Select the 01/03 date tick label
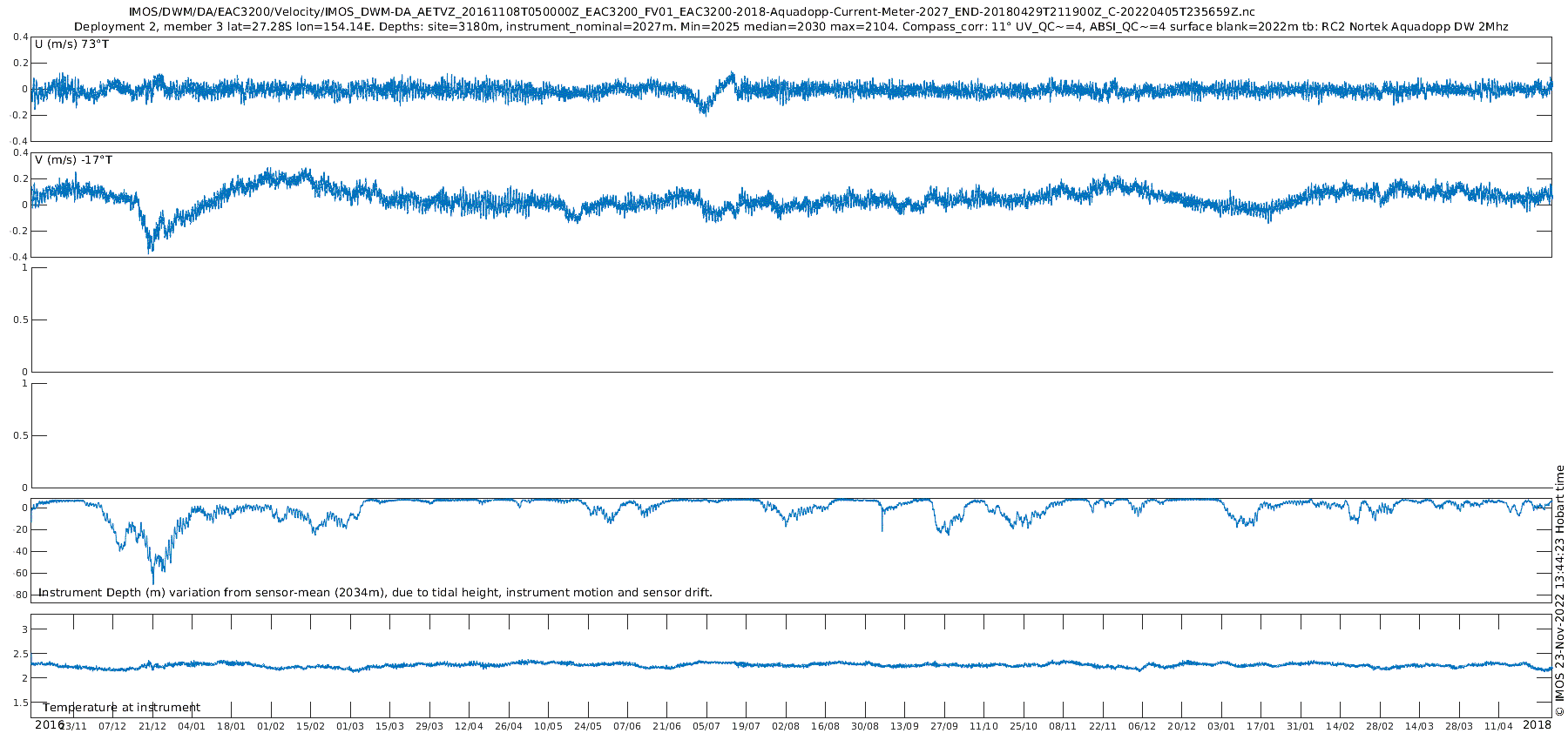 point(350,727)
